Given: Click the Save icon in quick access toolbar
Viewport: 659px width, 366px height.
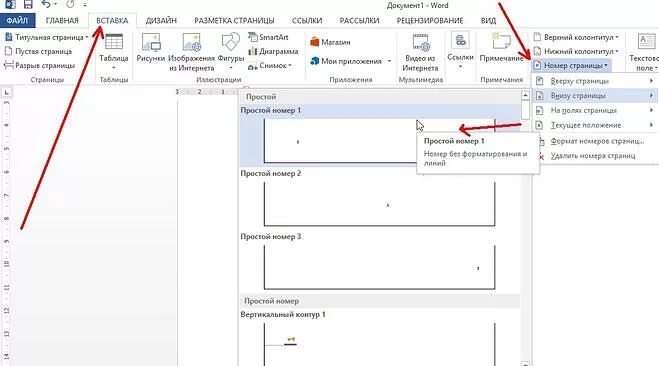Looking at the screenshot, I should point(28,5).
